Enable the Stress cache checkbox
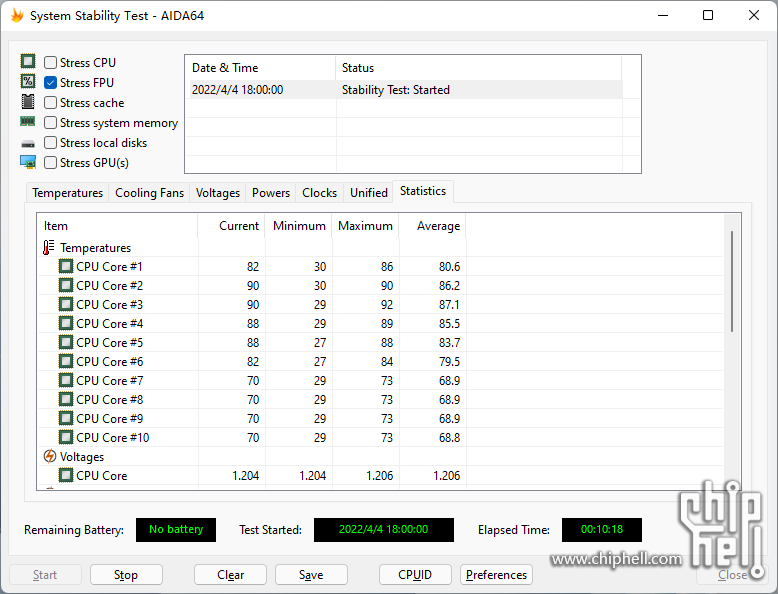The image size is (778, 594). [50, 103]
